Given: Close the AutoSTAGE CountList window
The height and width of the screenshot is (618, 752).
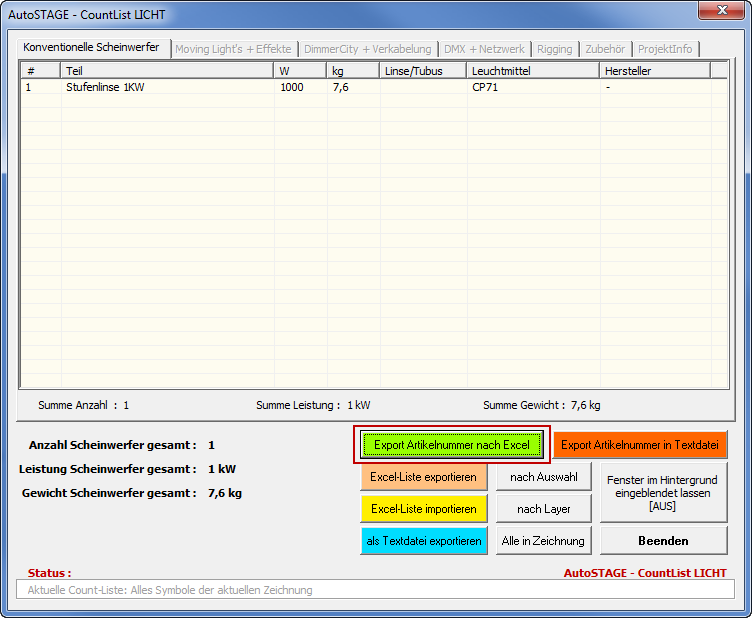Looking at the screenshot, I should [x=719, y=12].
